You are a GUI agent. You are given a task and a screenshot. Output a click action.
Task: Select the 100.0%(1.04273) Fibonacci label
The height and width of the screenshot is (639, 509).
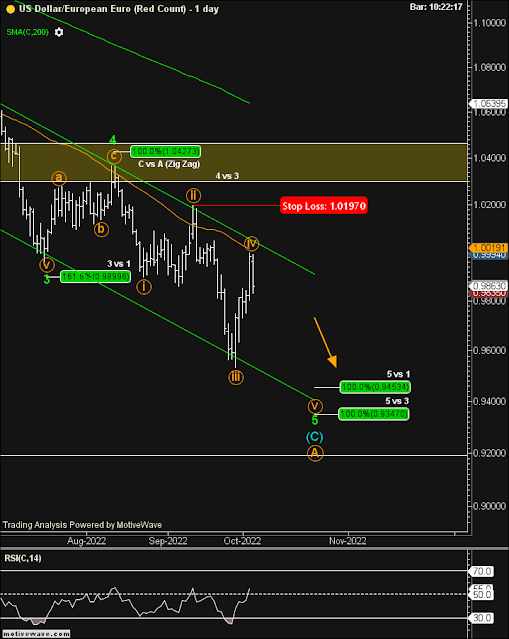click(165, 152)
